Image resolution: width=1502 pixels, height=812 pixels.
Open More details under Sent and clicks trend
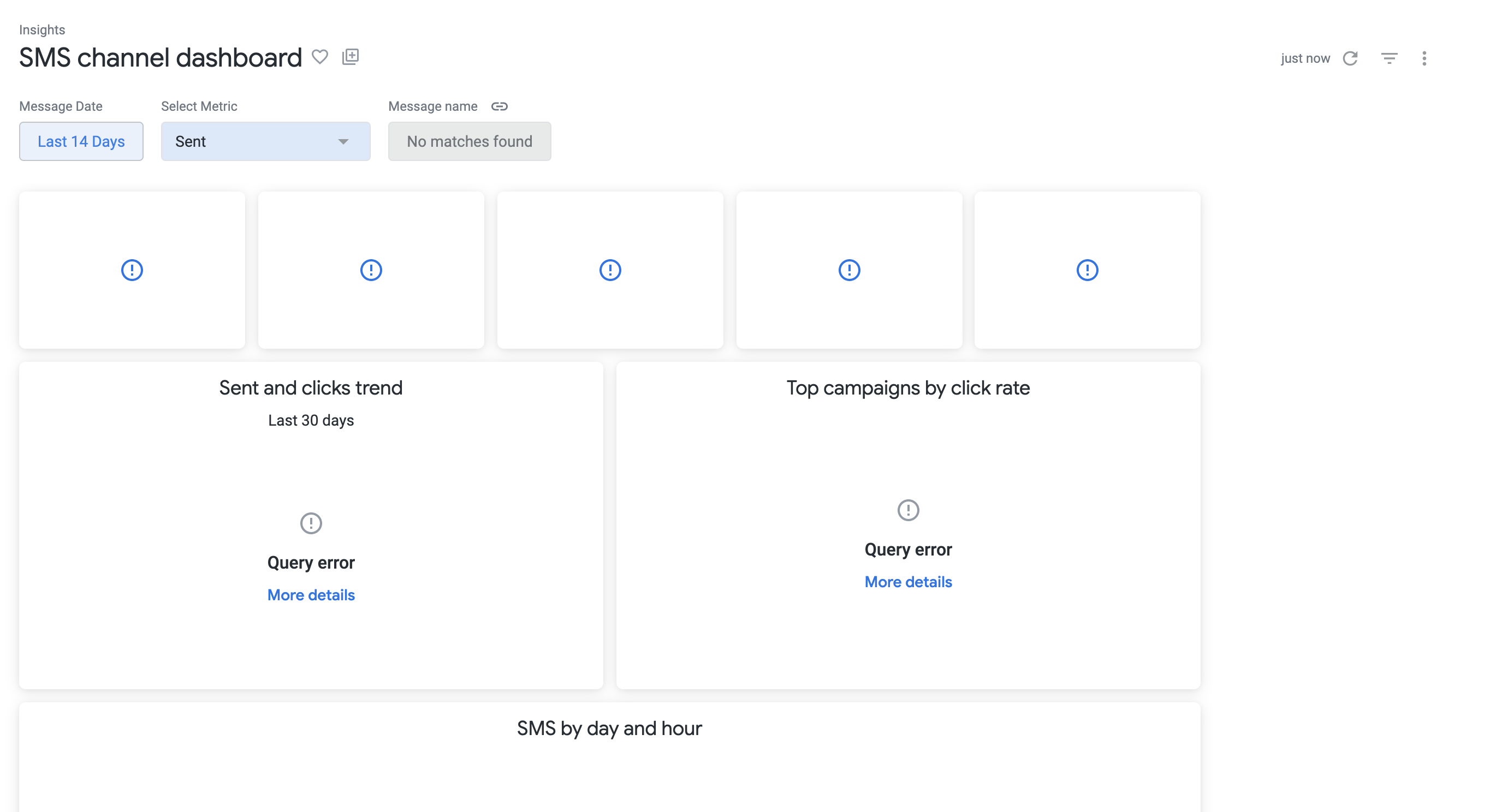pyautogui.click(x=311, y=595)
